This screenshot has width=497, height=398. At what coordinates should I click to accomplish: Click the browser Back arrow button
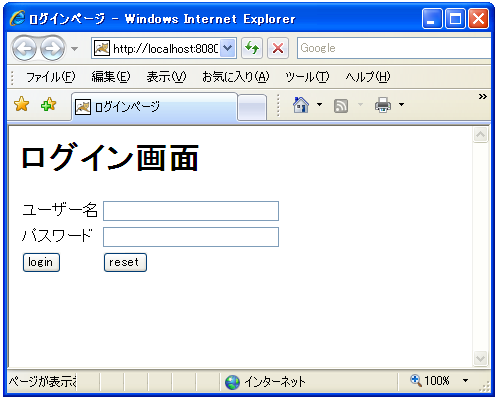point(24,49)
